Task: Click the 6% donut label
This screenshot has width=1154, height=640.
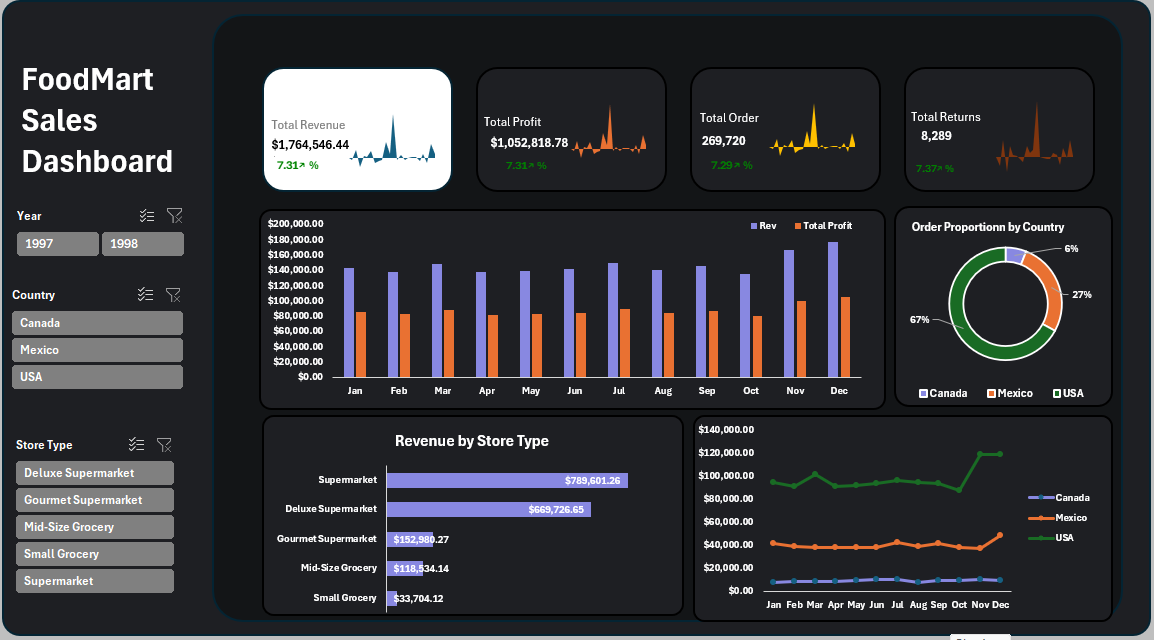Action: (1071, 249)
